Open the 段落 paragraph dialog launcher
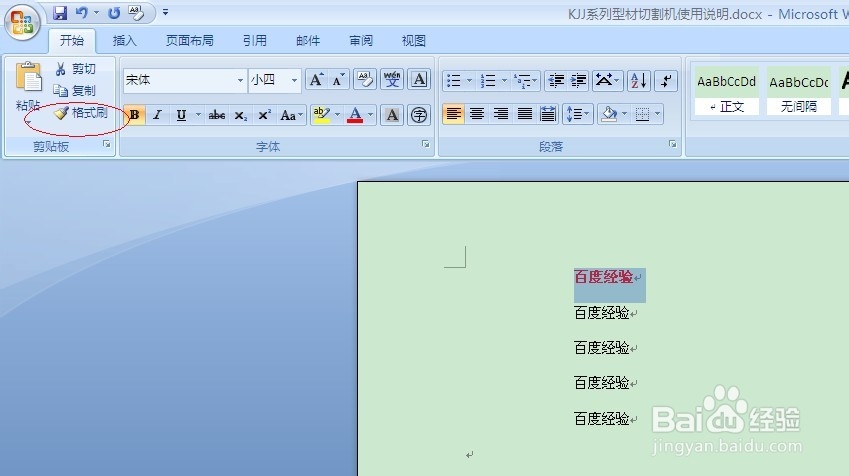This screenshot has width=849, height=476. point(672,144)
